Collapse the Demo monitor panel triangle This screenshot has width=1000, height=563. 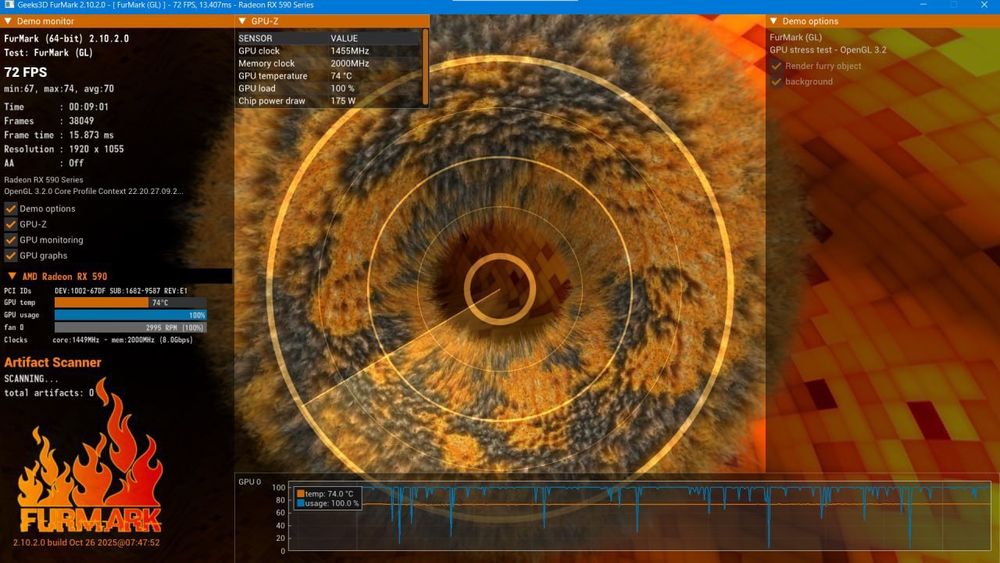tap(8, 21)
